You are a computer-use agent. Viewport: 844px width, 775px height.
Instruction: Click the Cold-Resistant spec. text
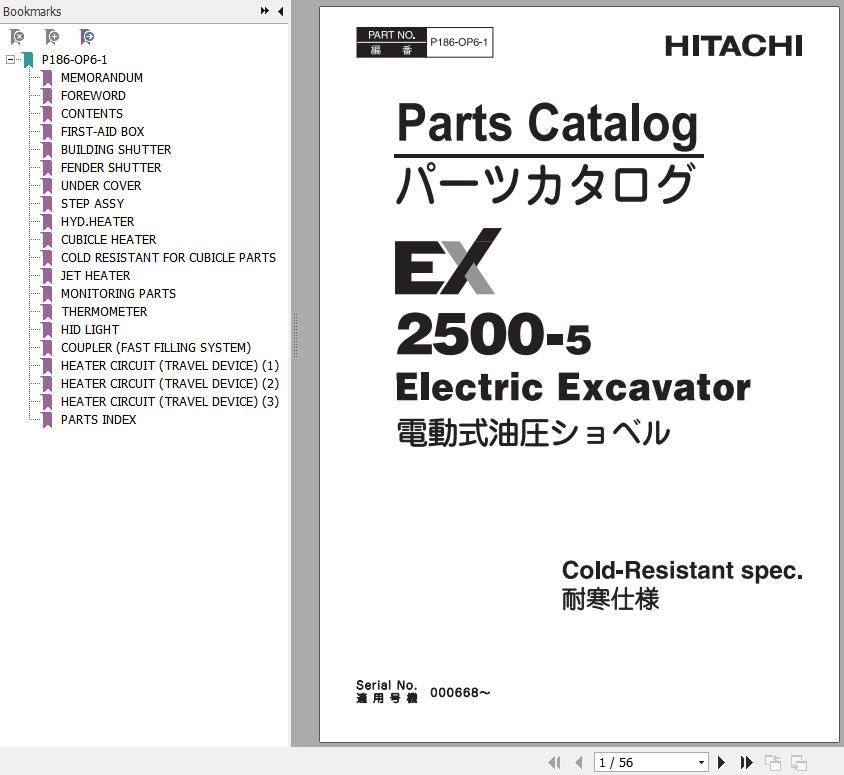[682, 570]
